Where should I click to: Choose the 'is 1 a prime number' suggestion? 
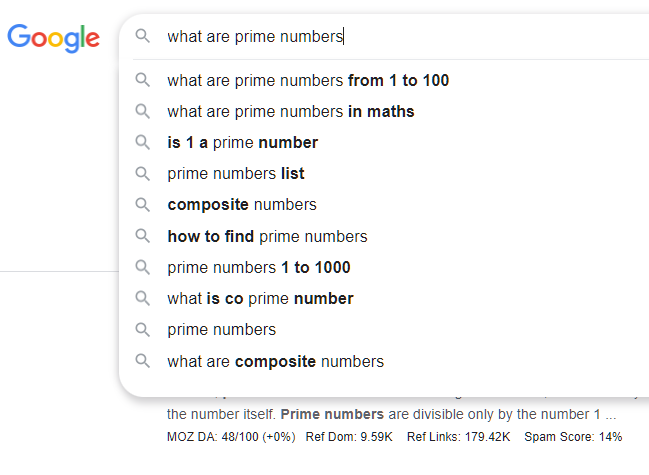242,142
